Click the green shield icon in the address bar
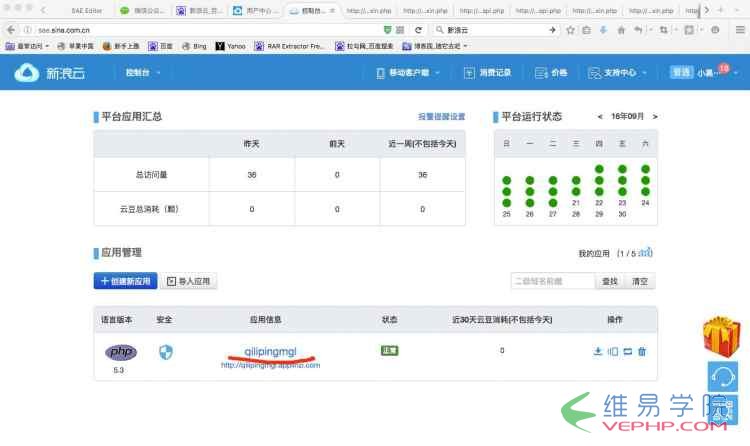 click(x=387, y=30)
